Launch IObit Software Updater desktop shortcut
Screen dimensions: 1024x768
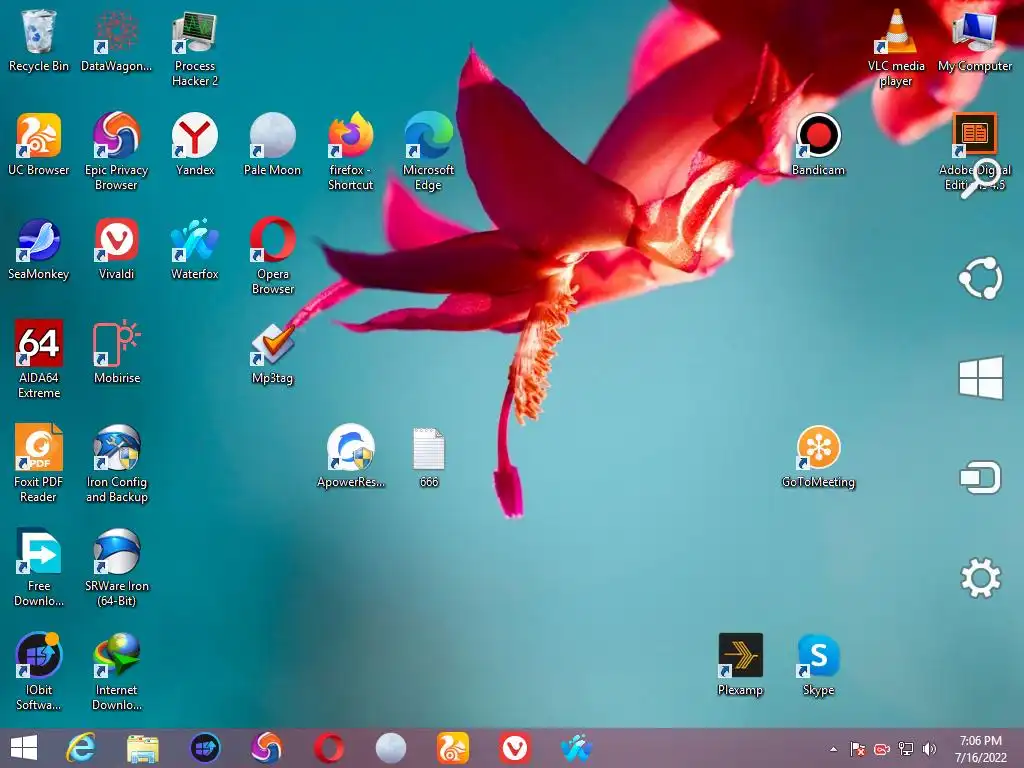pos(39,671)
